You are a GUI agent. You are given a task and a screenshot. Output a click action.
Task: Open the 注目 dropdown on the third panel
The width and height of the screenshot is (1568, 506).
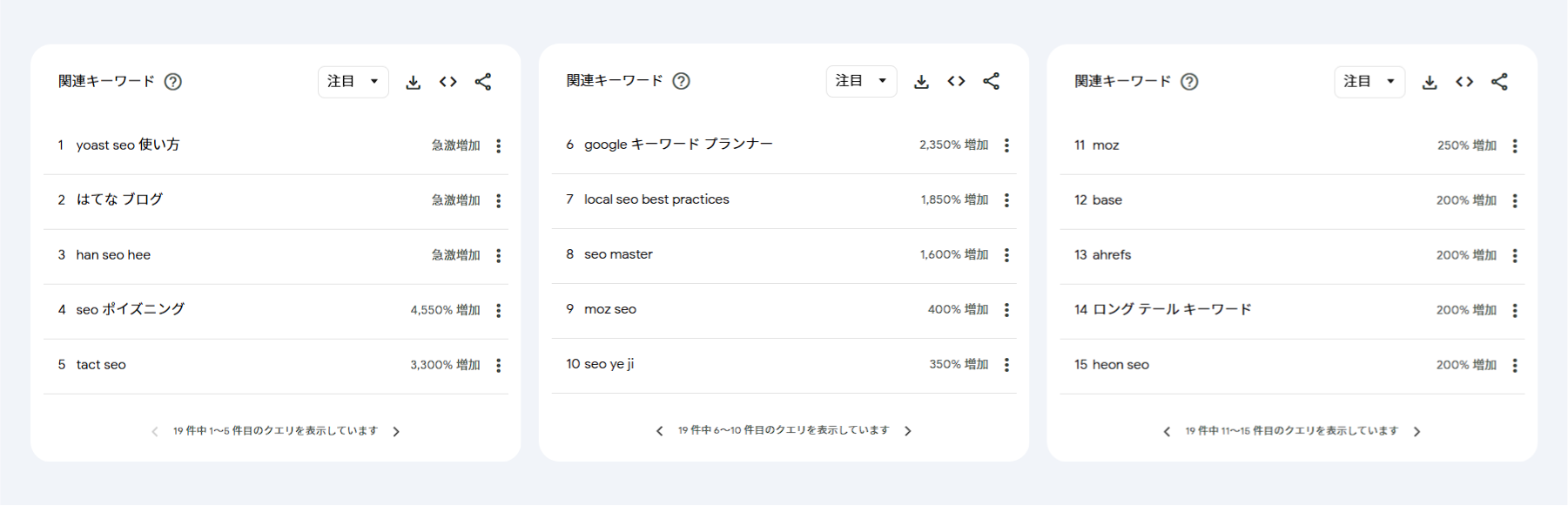click(1369, 81)
